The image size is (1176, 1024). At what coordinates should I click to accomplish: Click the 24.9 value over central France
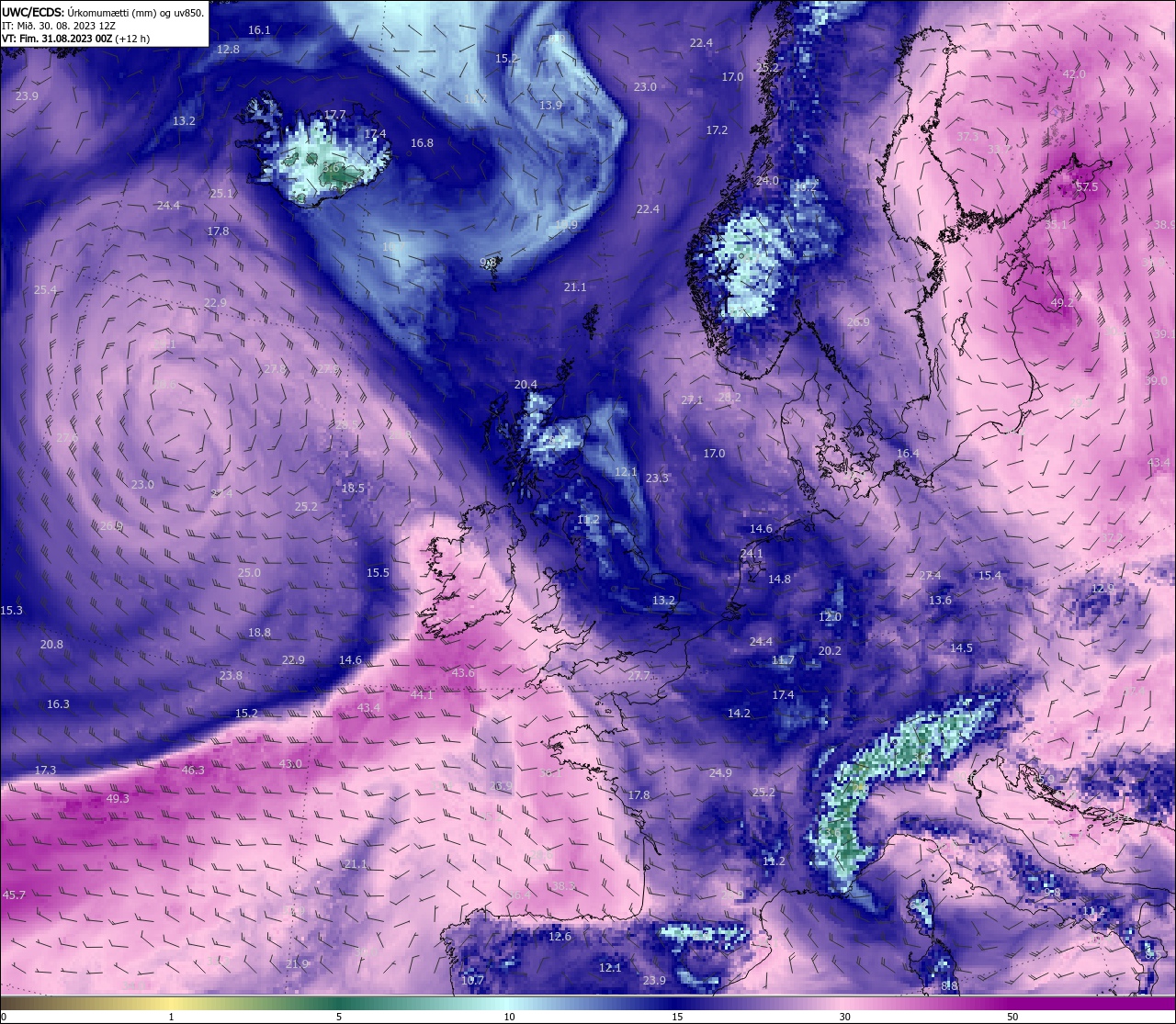tap(720, 773)
